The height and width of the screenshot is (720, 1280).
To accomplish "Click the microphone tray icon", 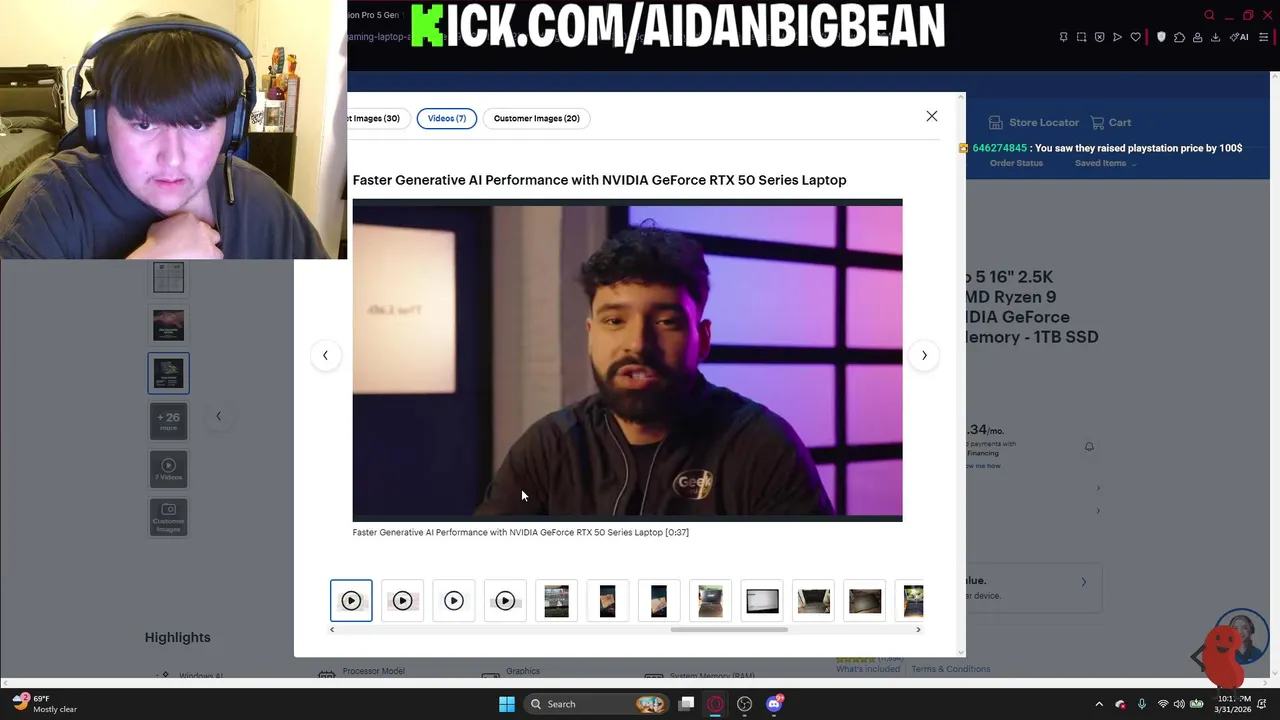I will coord(1141,704).
